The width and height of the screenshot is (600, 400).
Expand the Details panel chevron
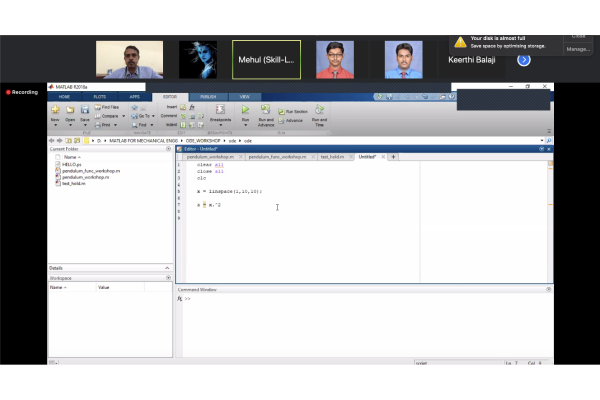167,268
